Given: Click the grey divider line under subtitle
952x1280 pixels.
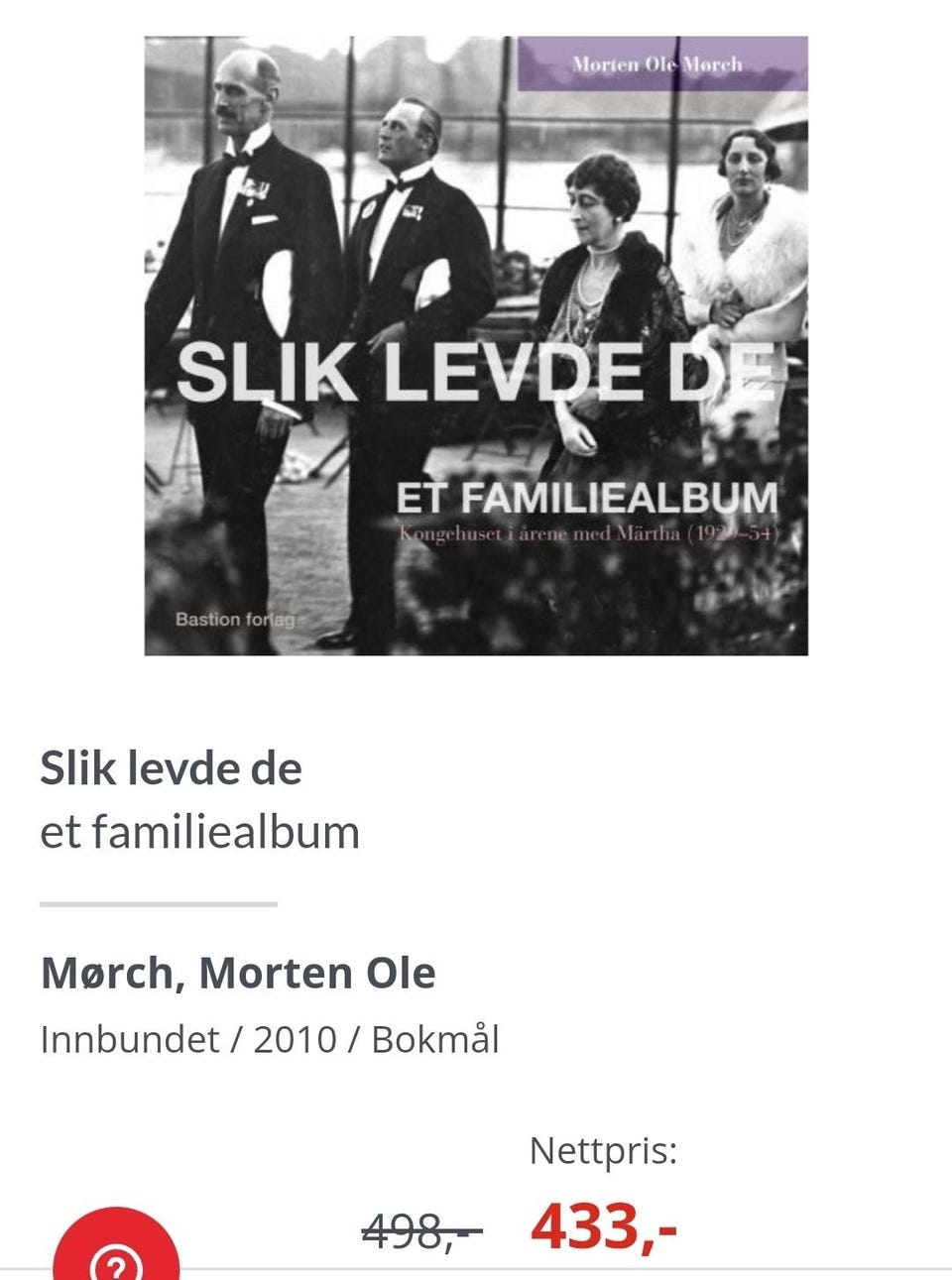Looking at the screenshot, I should tap(159, 903).
